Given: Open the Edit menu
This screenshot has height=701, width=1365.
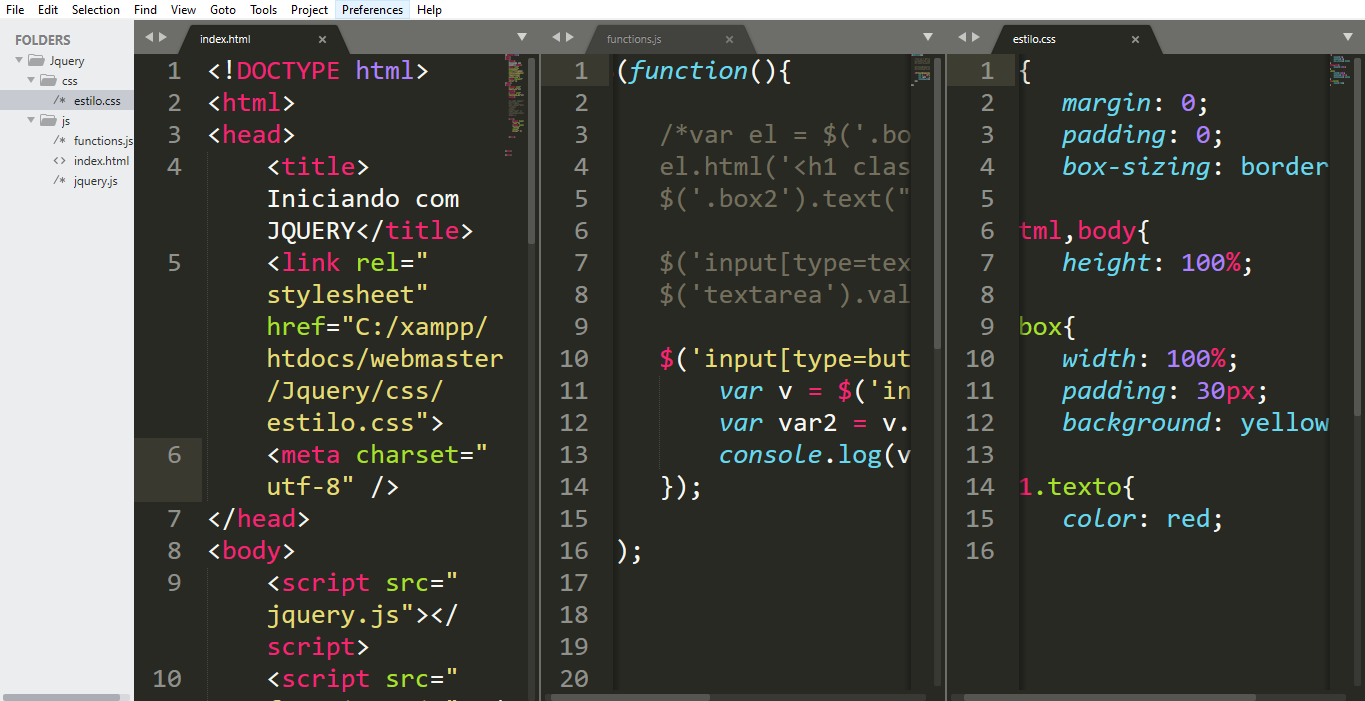Looking at the screenshot, I should tap(48, 10).
